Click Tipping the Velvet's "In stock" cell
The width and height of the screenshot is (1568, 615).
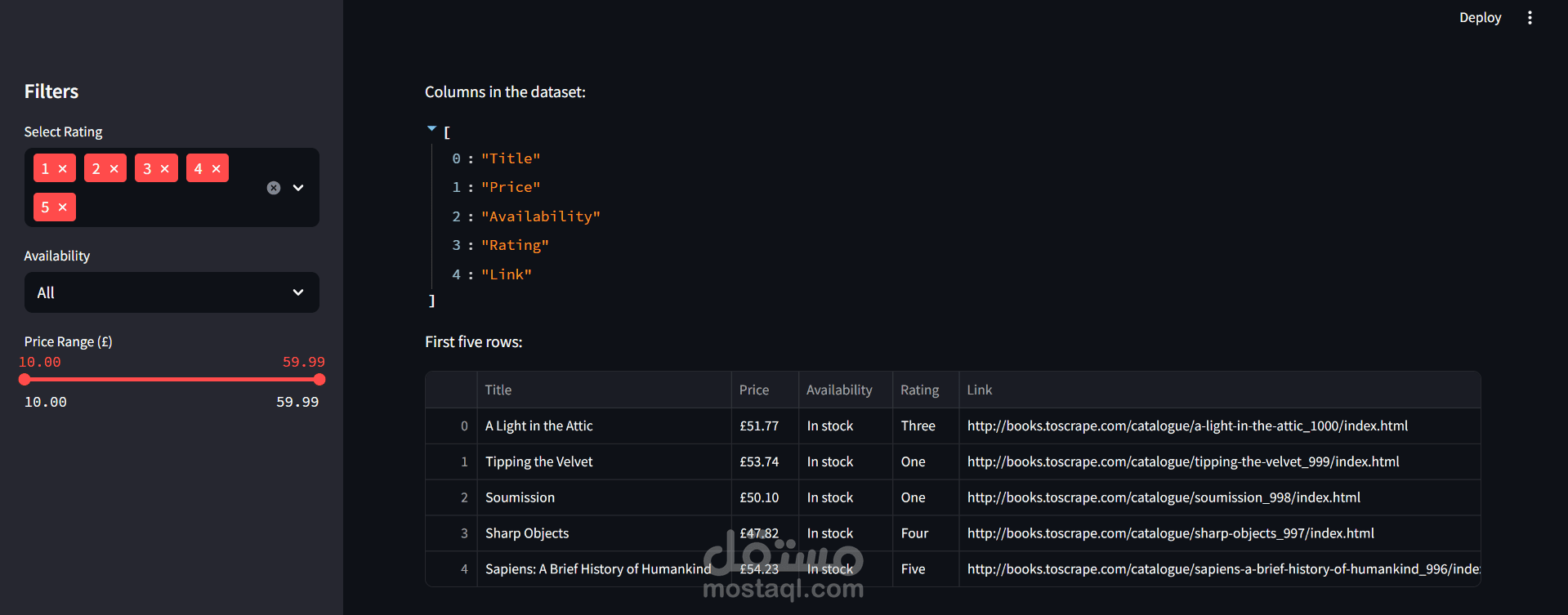[846, 461]
